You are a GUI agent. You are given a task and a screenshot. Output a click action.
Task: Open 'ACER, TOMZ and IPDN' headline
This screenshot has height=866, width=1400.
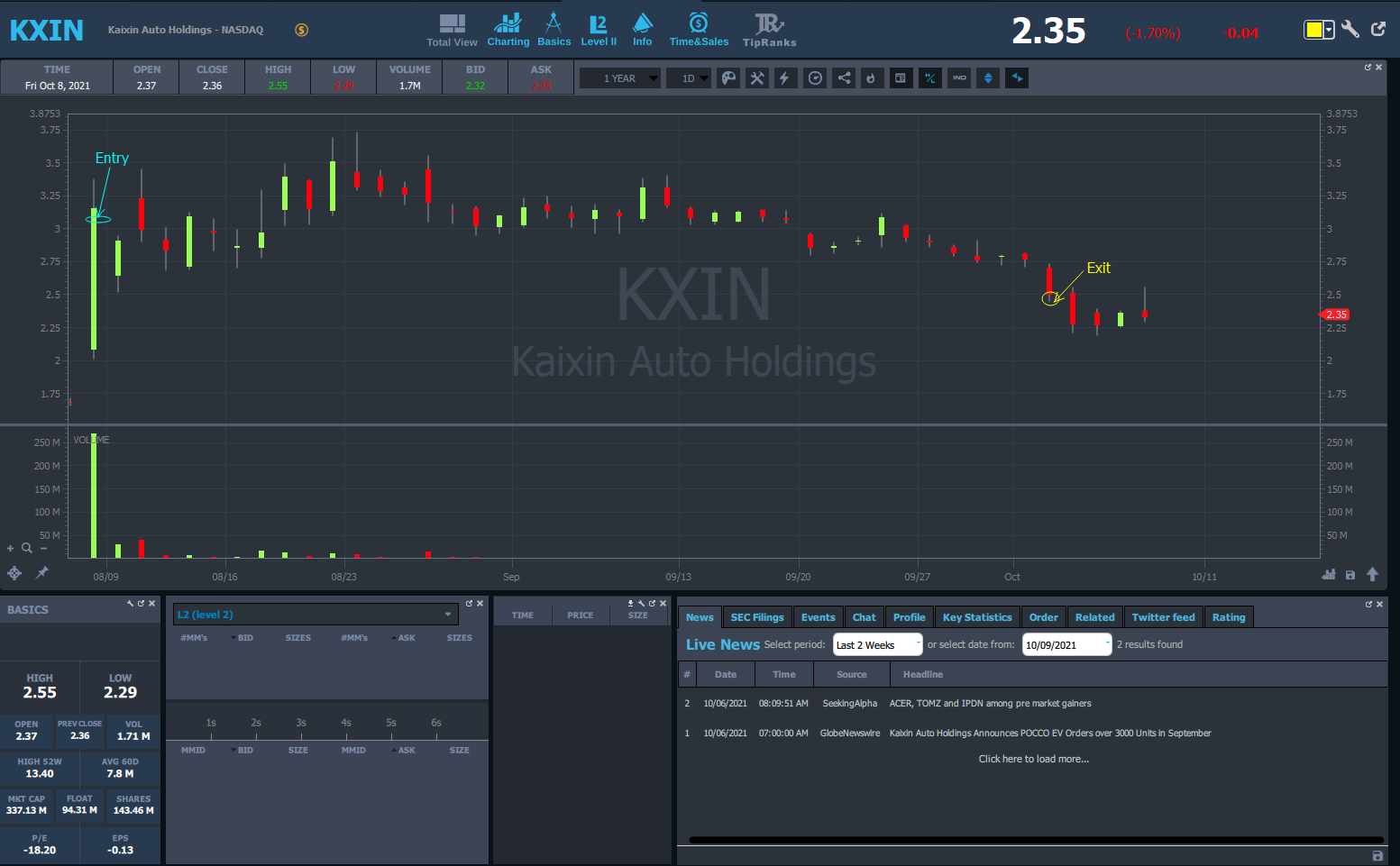tap(990, 704)
